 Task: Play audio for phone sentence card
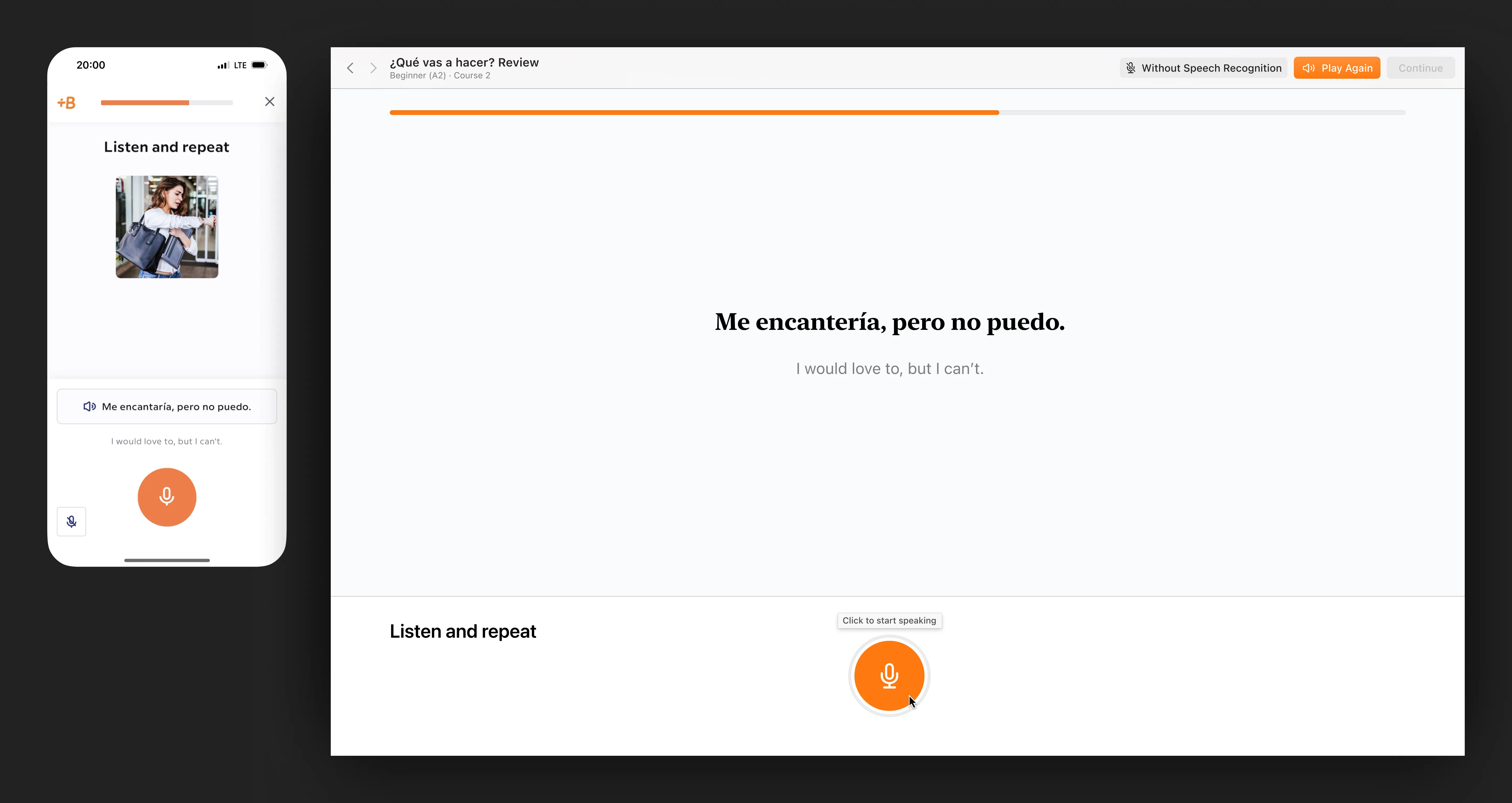[167, 406]
